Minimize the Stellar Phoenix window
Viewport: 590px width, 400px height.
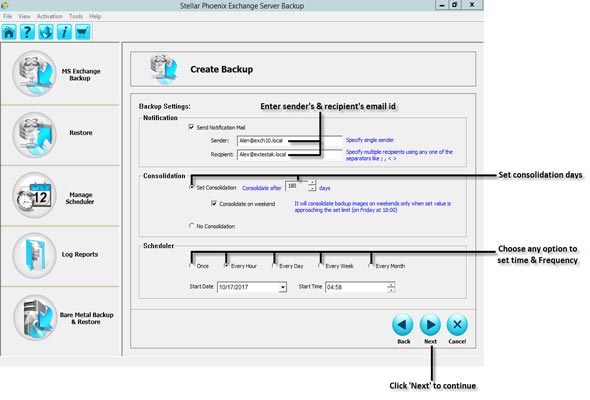pos(442,5)
